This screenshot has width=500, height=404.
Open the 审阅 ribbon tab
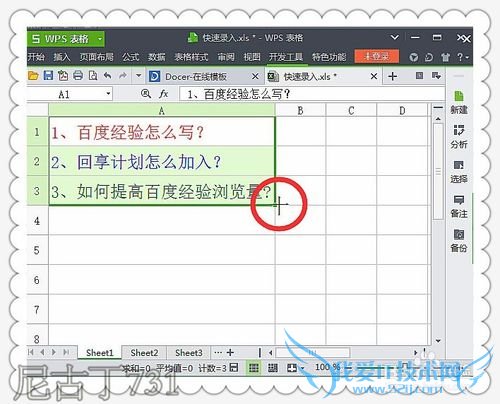coord(226,57)
